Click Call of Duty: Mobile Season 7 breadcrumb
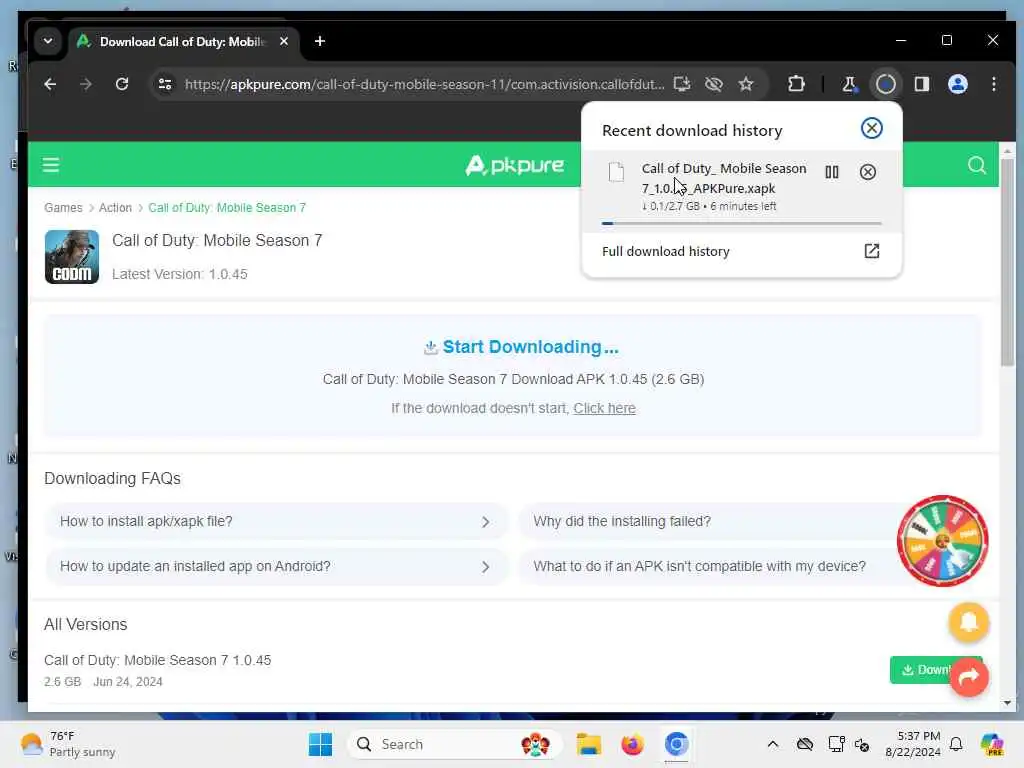 227,208
